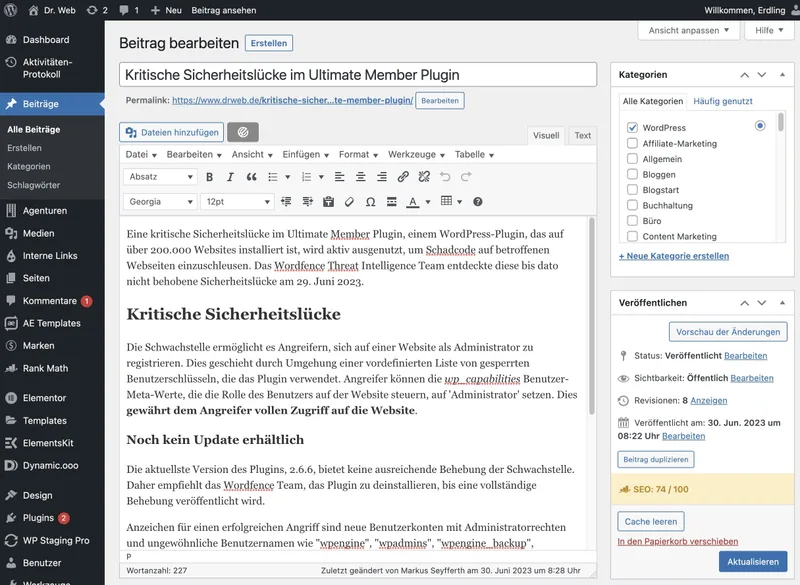Insert table using grid icon
The width and height of the screenshot is (800, 585).
click(x=446, y=201)
